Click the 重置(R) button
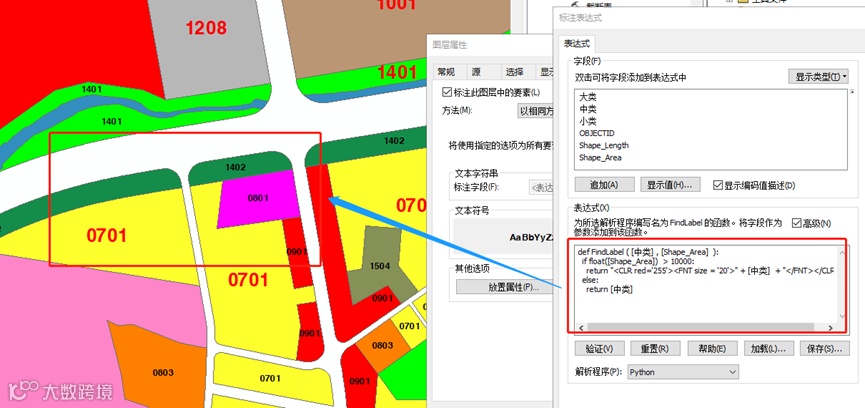 coord(655,348)
